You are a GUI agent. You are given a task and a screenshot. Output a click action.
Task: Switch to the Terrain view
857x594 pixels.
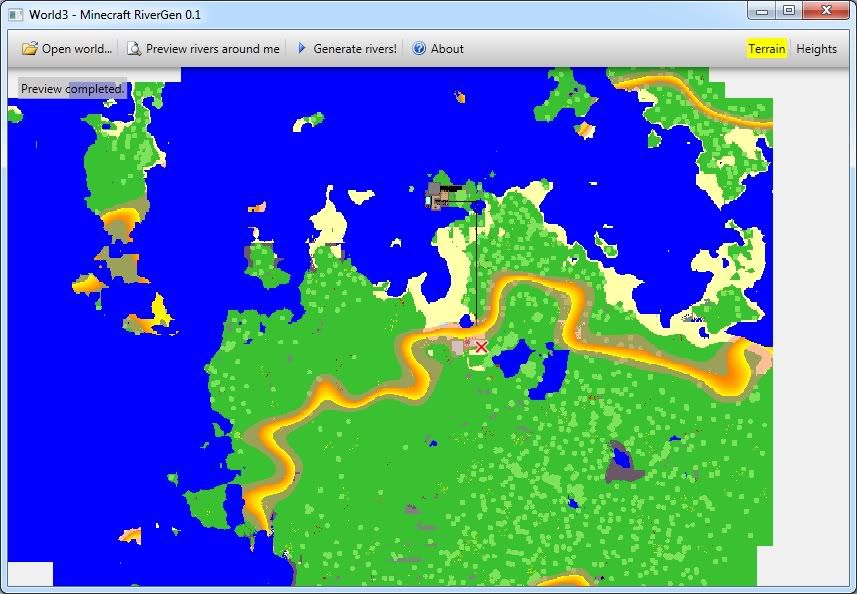pyautogui.click(x=766, y=49)
